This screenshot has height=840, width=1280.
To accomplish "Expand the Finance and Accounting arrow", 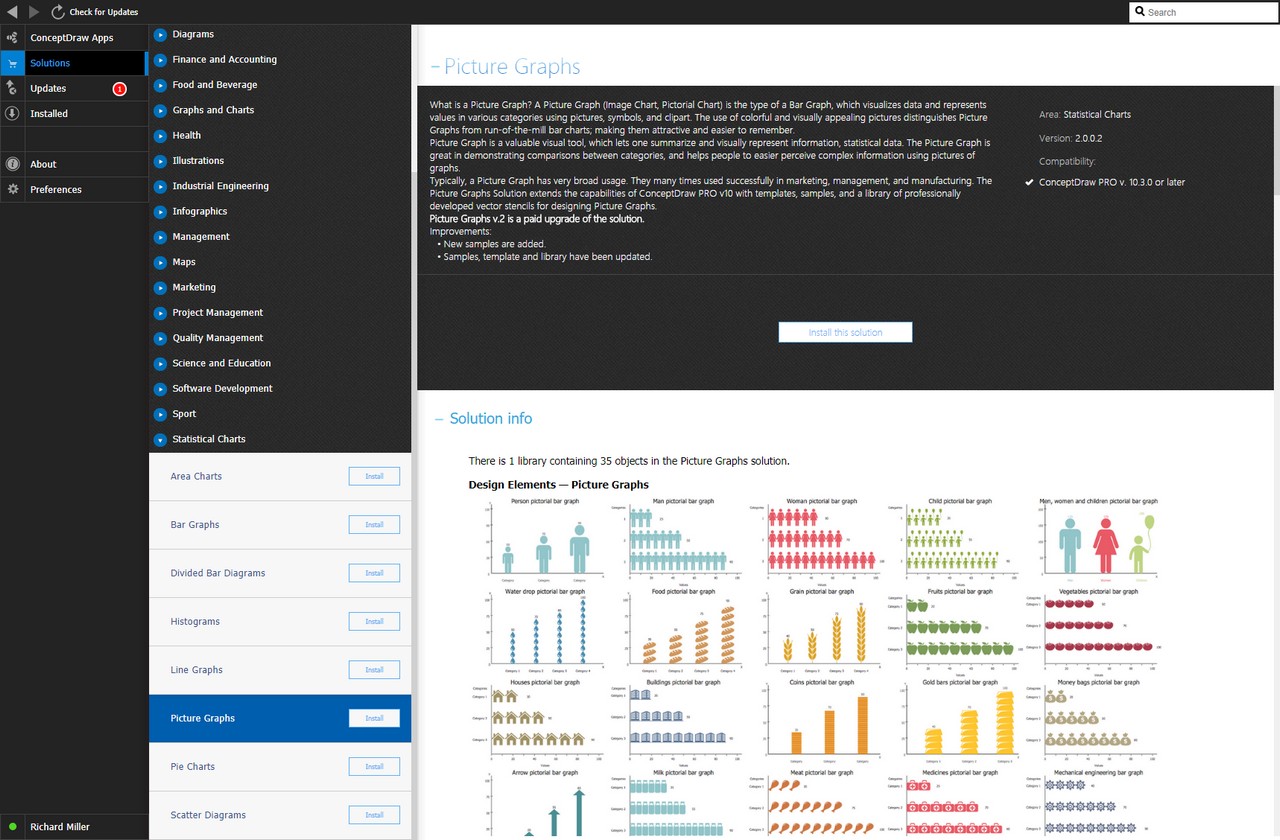I will pos(160,59).
